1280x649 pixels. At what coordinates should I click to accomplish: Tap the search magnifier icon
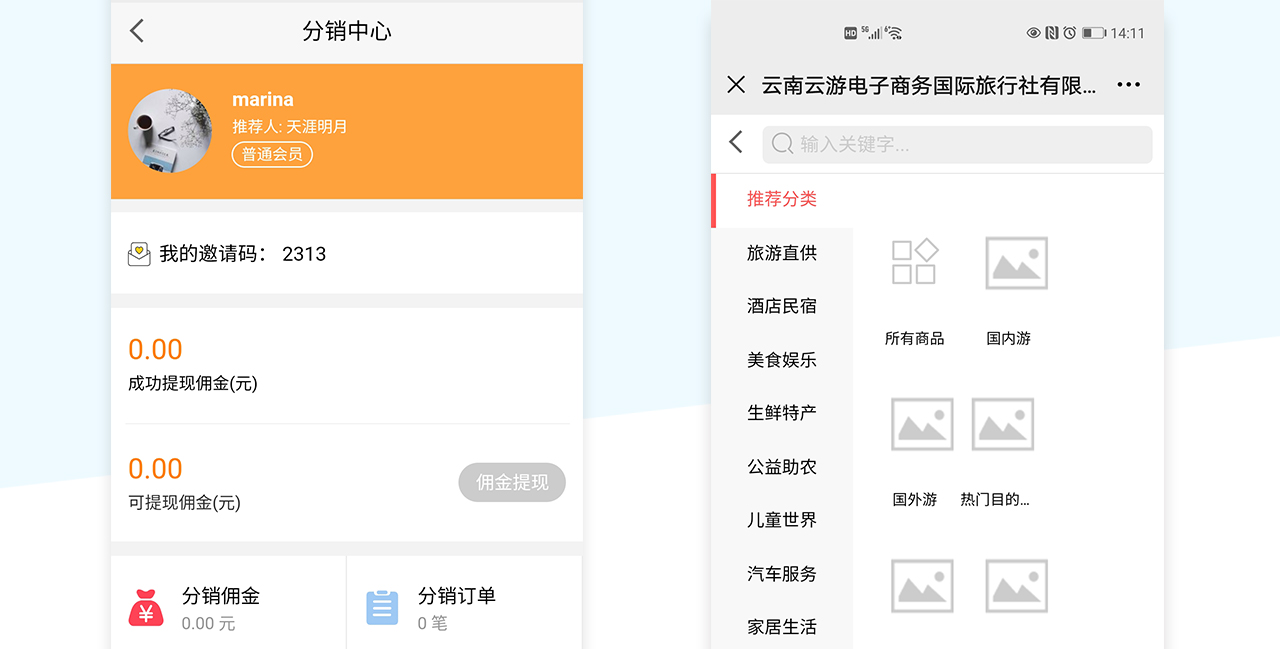[x=783, y=144]
